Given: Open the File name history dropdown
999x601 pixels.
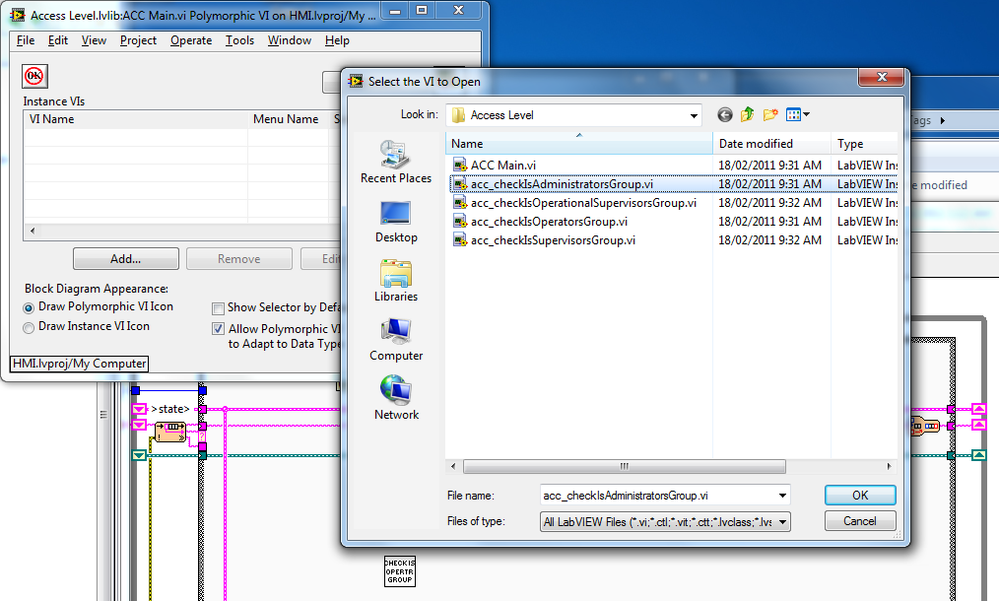Looking at the screenshot, I should (x=782, y=496).
